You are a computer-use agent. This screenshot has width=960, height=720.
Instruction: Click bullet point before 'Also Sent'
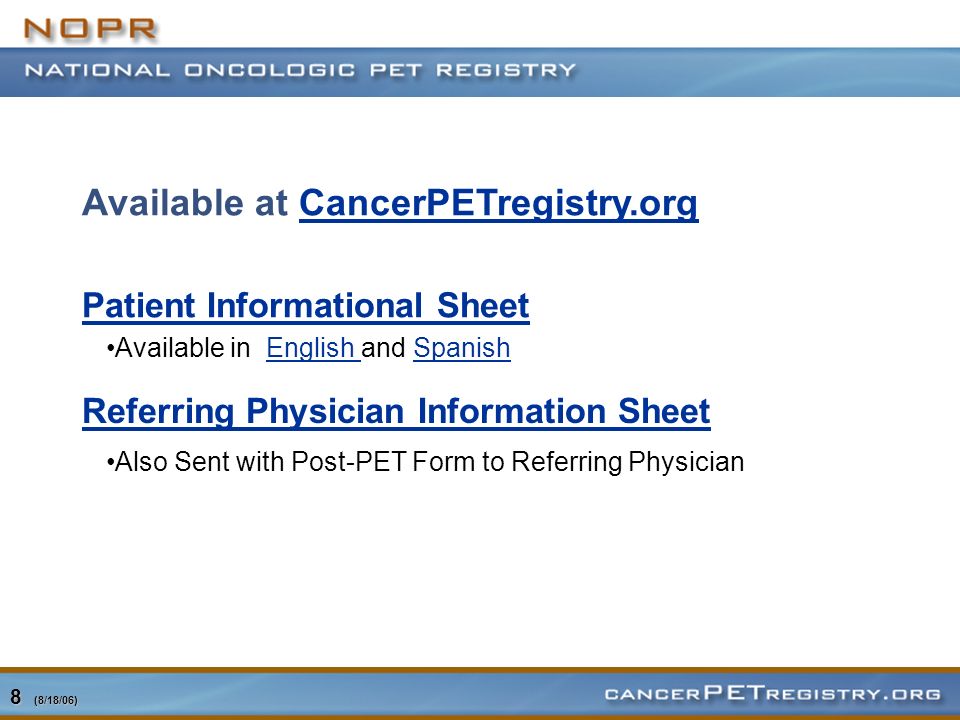(x=110, y=463)
